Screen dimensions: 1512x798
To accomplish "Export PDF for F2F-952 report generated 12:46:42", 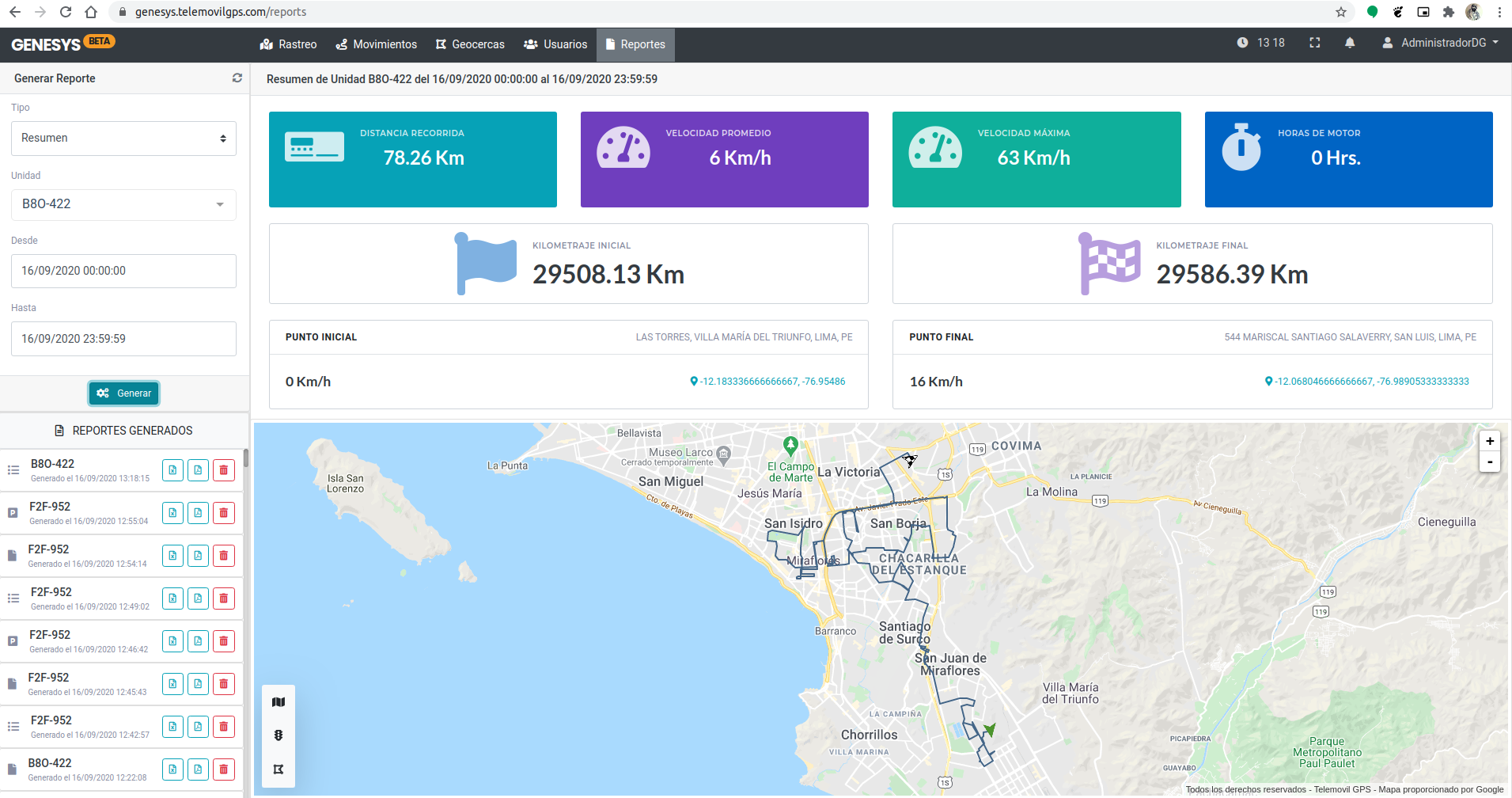I will pyautogui.click(x=198, y=641).
